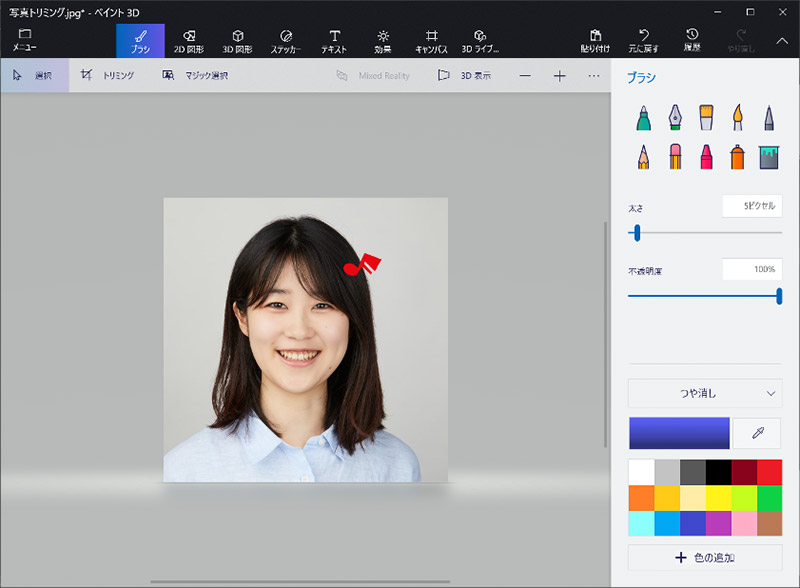Select the Marker brush tool
The width and height of the screenshot is (800, 588).
644,118
